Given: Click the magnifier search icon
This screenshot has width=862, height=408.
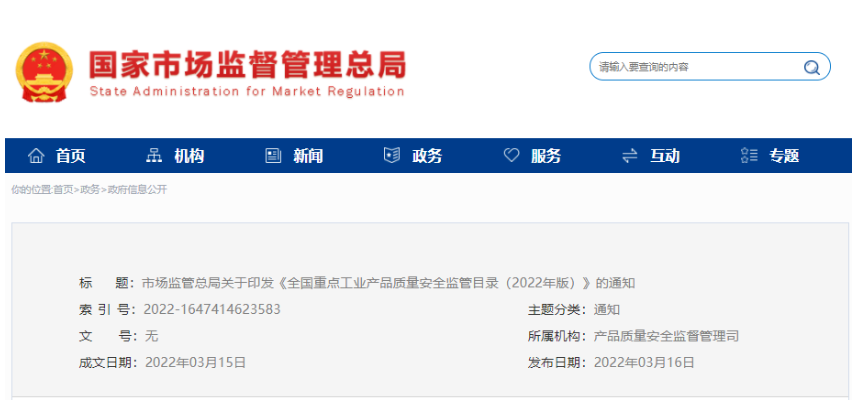Looking at the screenshot, I should pos(811,67).
